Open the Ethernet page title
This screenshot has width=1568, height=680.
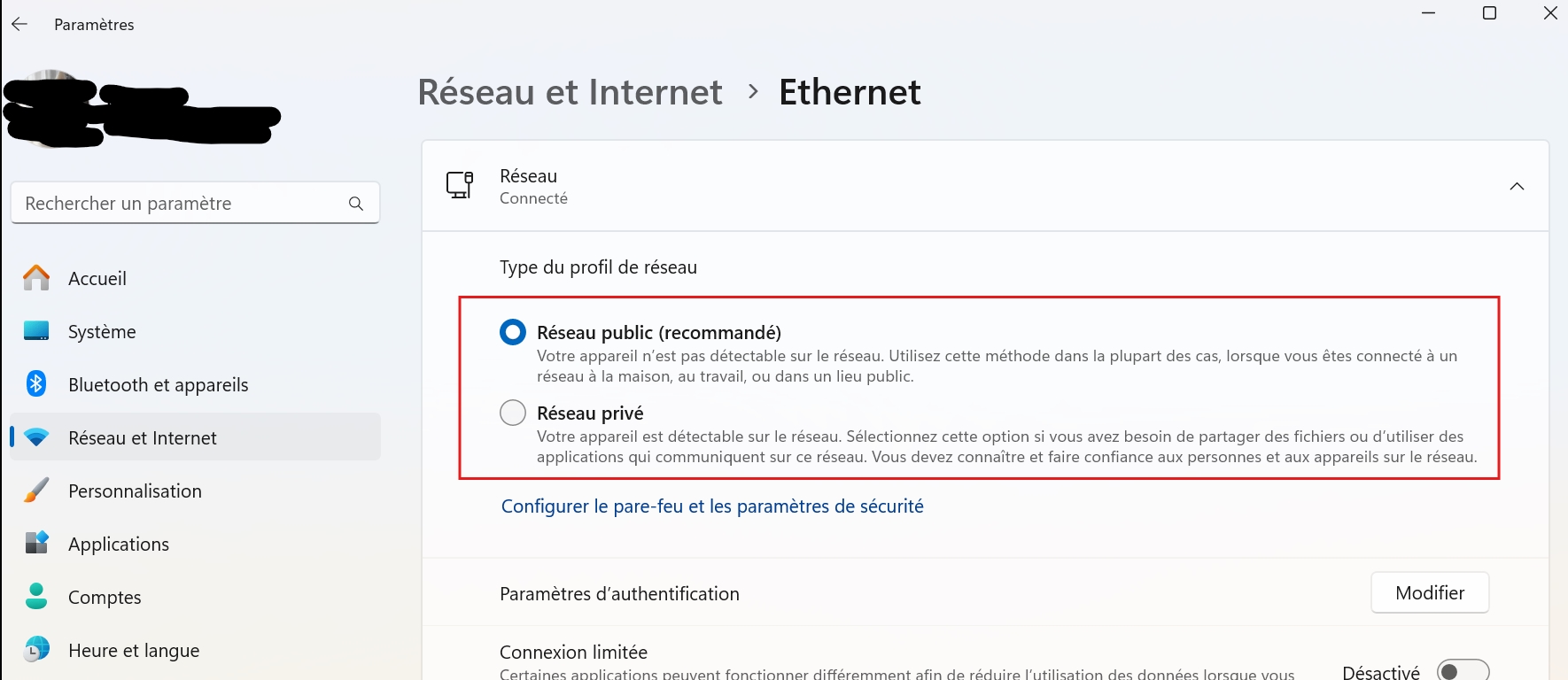(849, 91)
